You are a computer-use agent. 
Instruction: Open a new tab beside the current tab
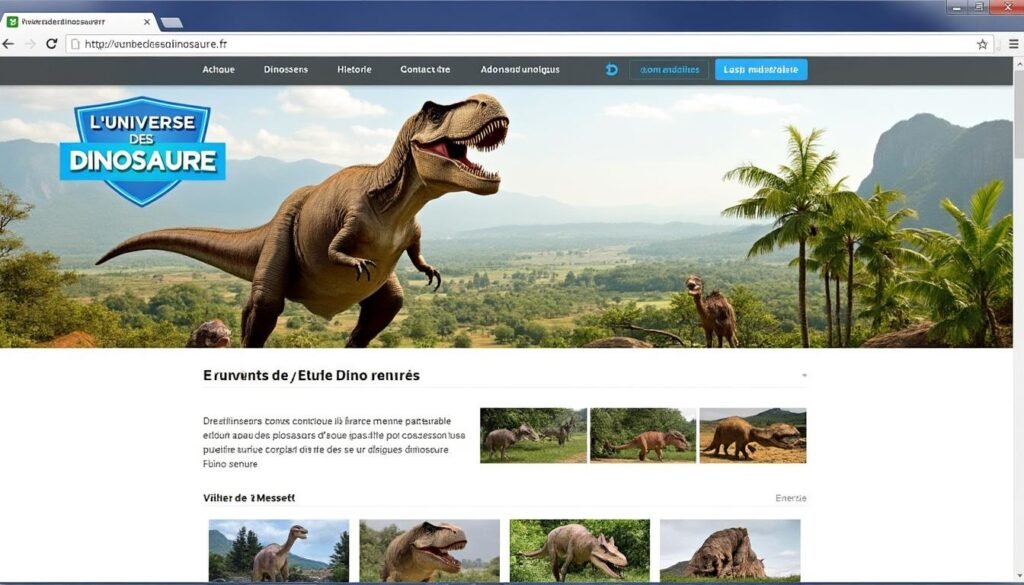[171, 22]
